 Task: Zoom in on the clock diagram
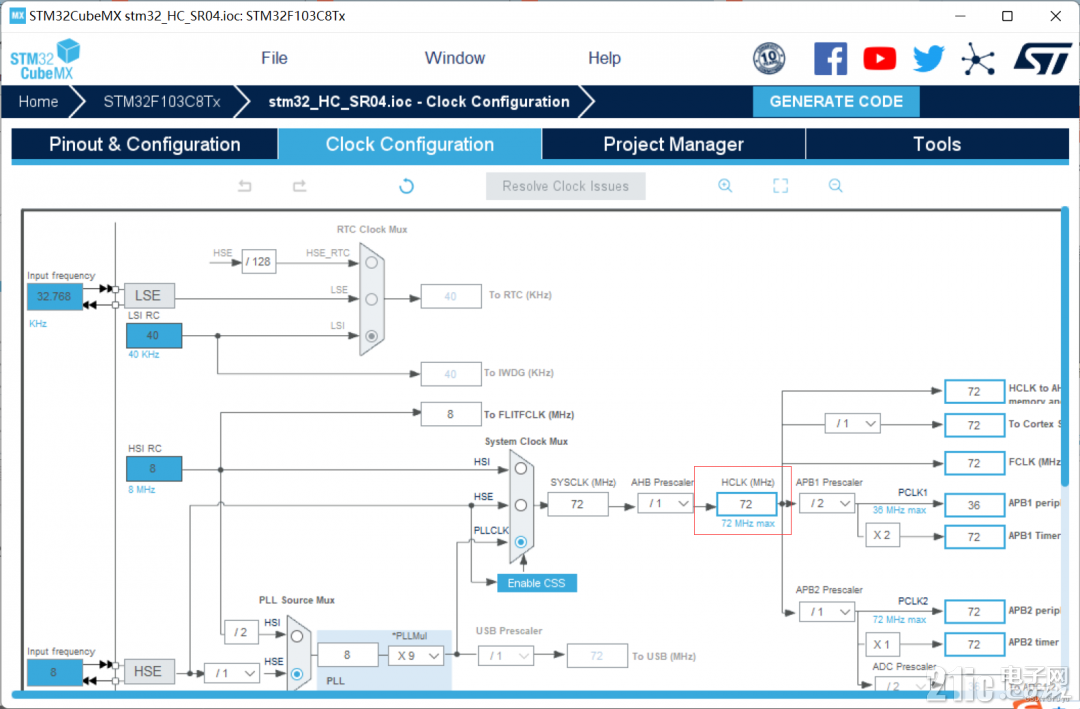tap(725, 186)
